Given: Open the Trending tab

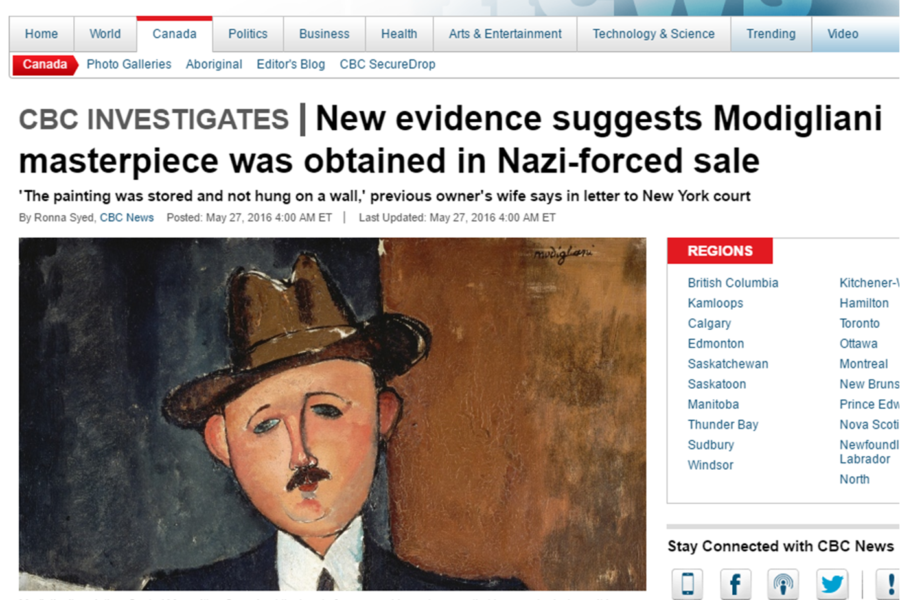Looking at the screenshot, I should tap(771, 34).
